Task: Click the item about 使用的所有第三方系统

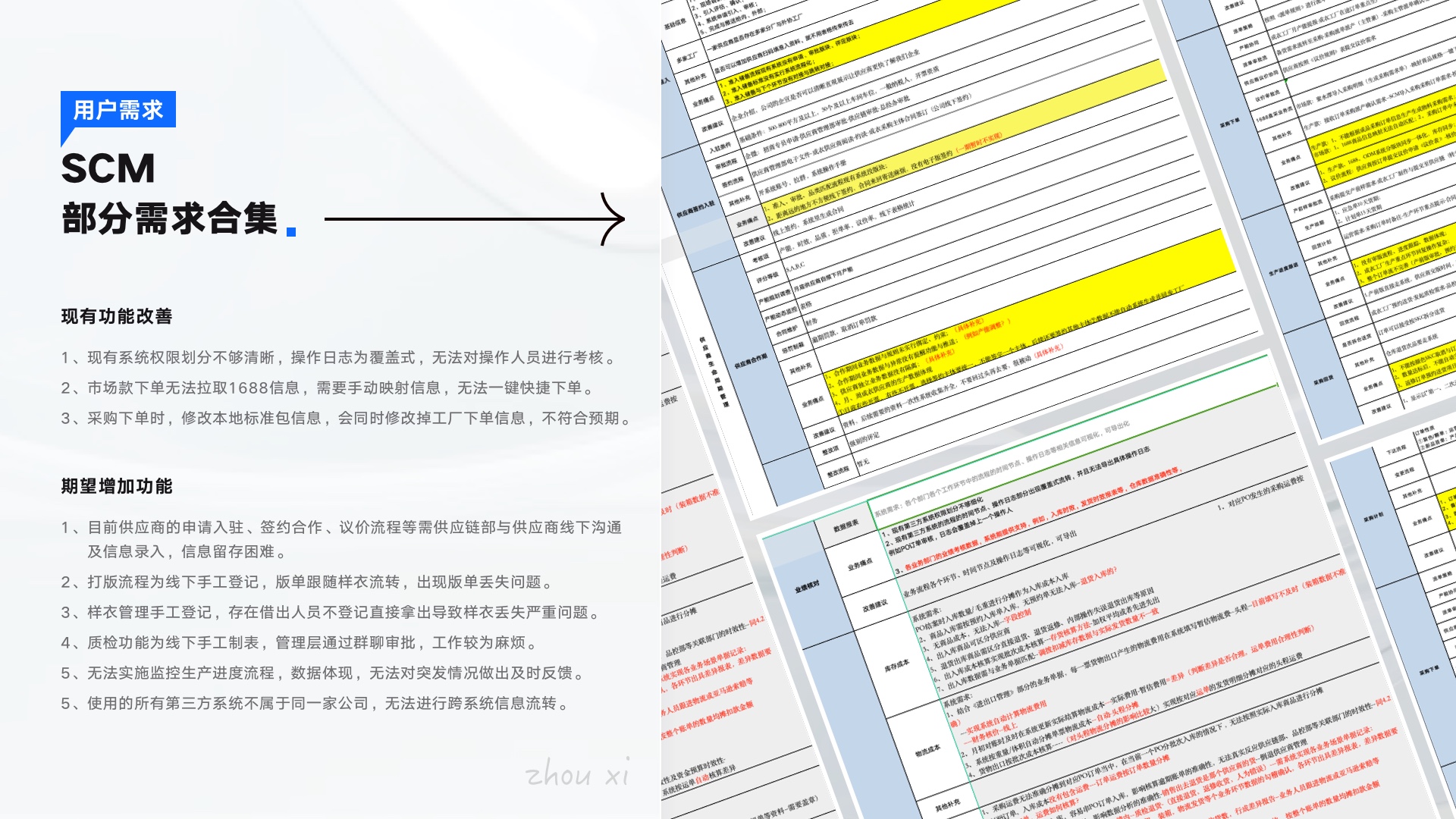Action: click(315, 703)
